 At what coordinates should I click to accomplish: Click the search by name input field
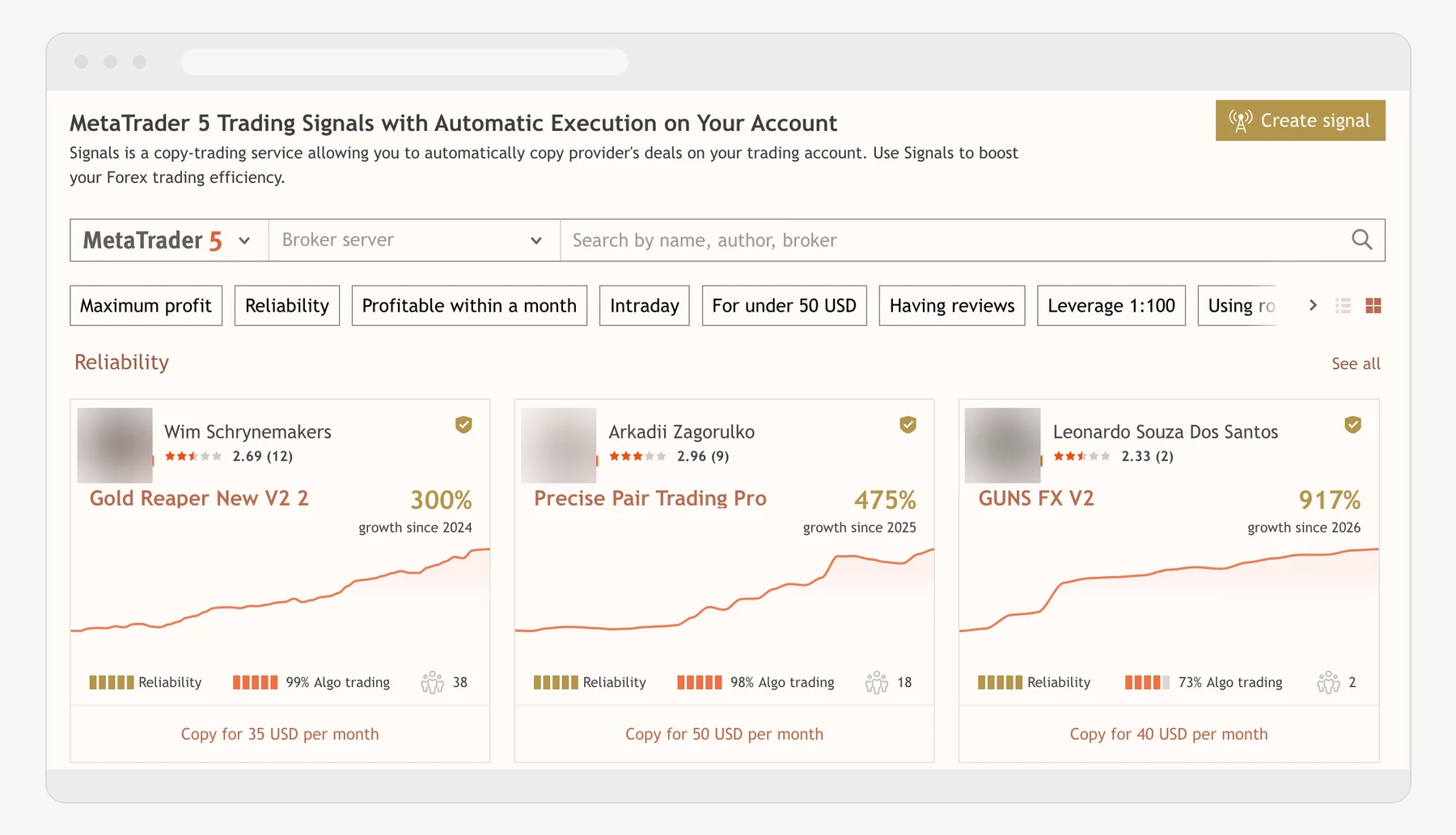point(954,240)
